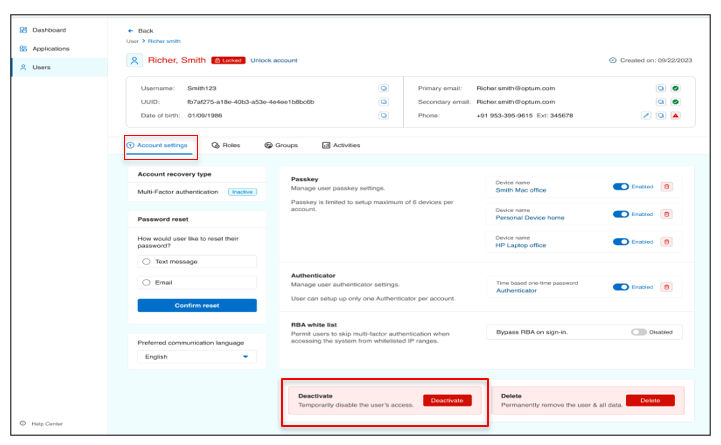Click the Authenticator device name link
Viewport: 721px width, 445px height.
pos(516,291)
